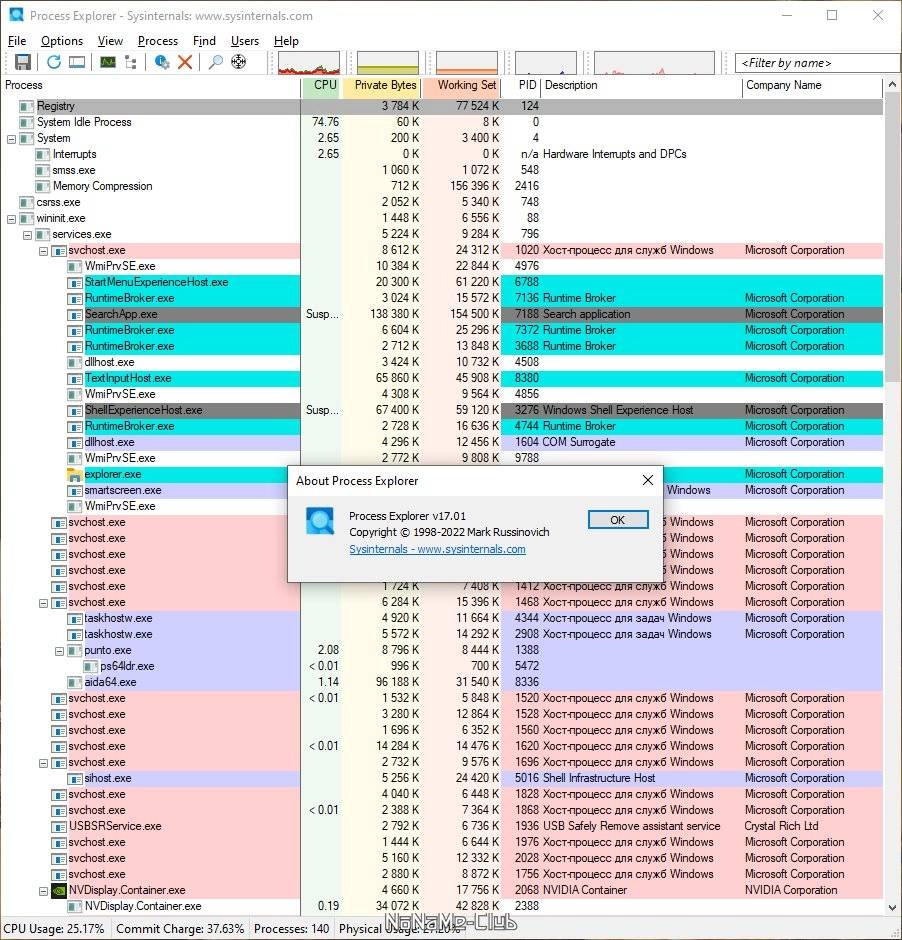Sort by Process column header
The height and width of the screenshot is (940, 902).
click(150, 85)
